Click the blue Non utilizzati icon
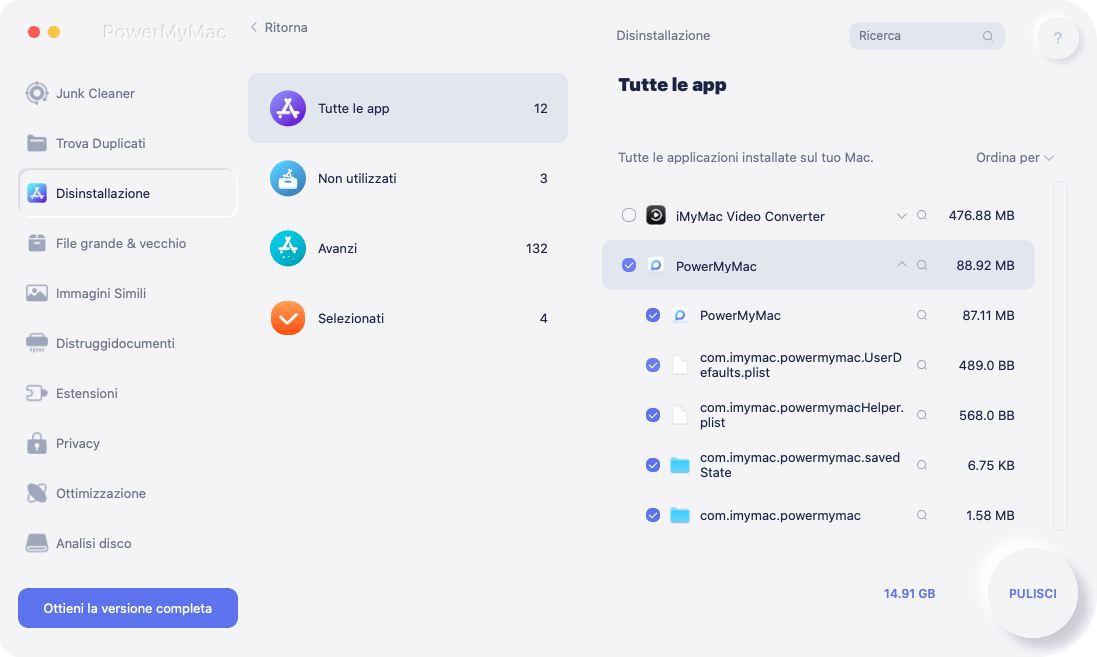Viewport: 1097px width, 657px height. pos(288,178)
